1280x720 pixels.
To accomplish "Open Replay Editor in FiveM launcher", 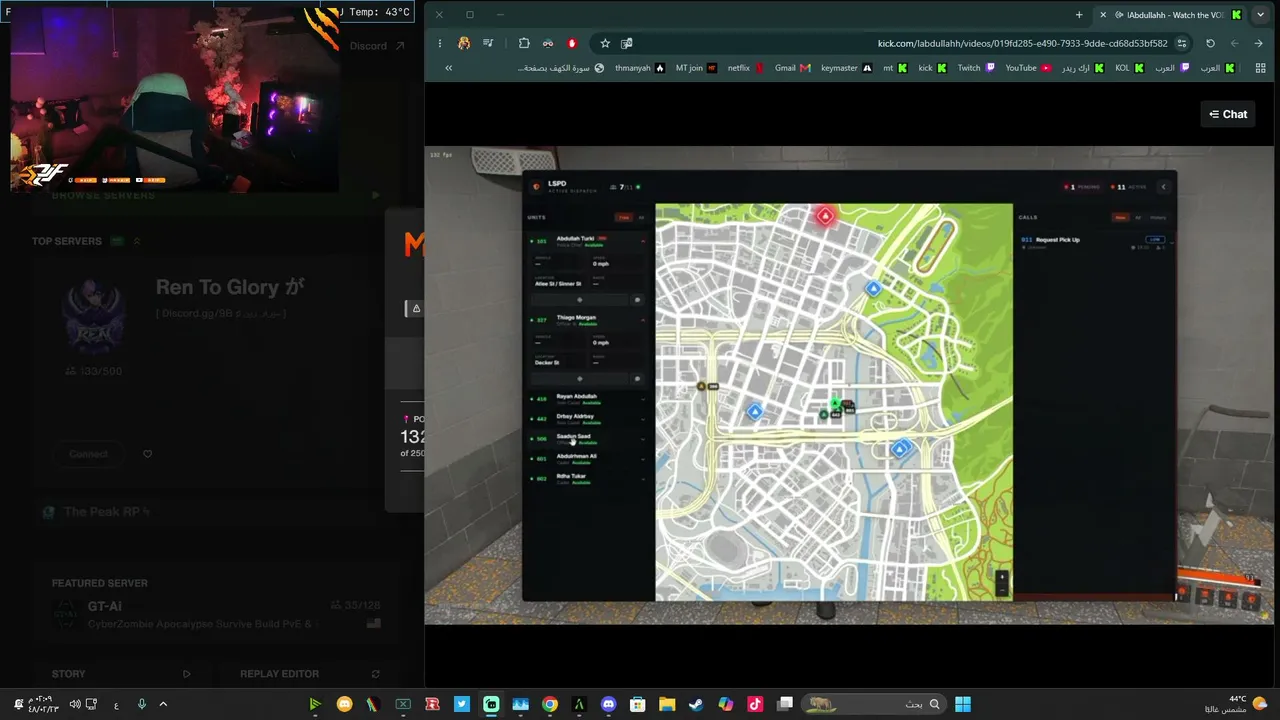I will (310, 674).
